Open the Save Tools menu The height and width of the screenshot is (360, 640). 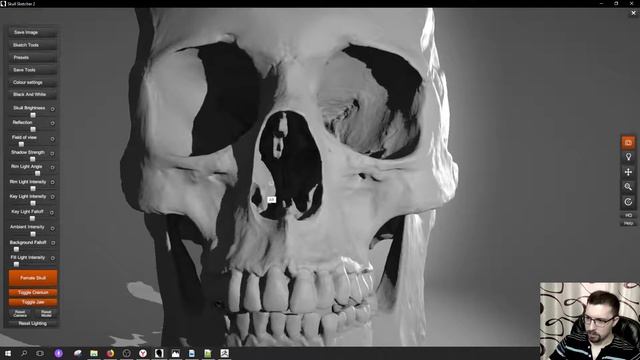pos(33,70)
